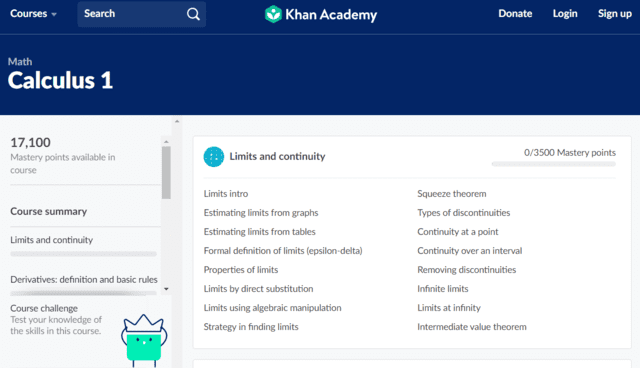Go to the Math breadcrumb

coord(20,62)
